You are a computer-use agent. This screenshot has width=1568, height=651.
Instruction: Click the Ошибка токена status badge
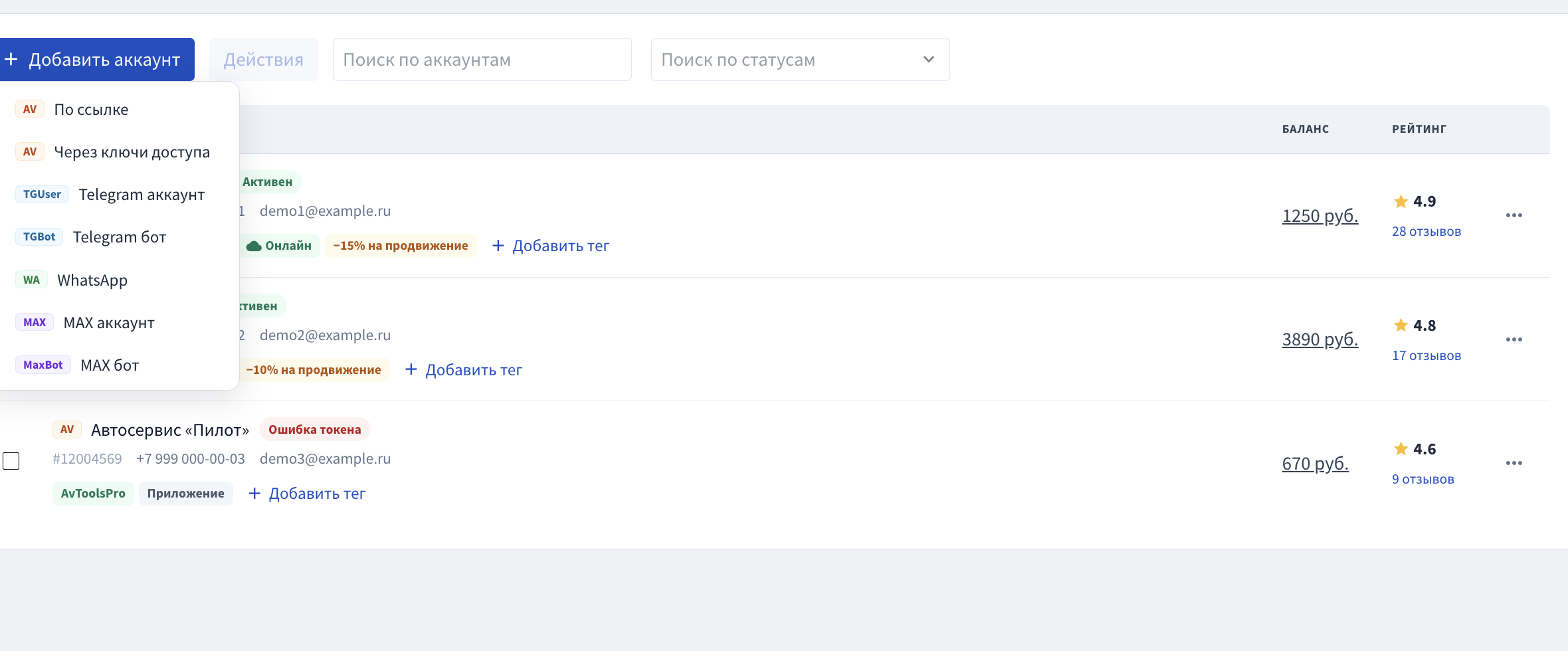(315, 430)
